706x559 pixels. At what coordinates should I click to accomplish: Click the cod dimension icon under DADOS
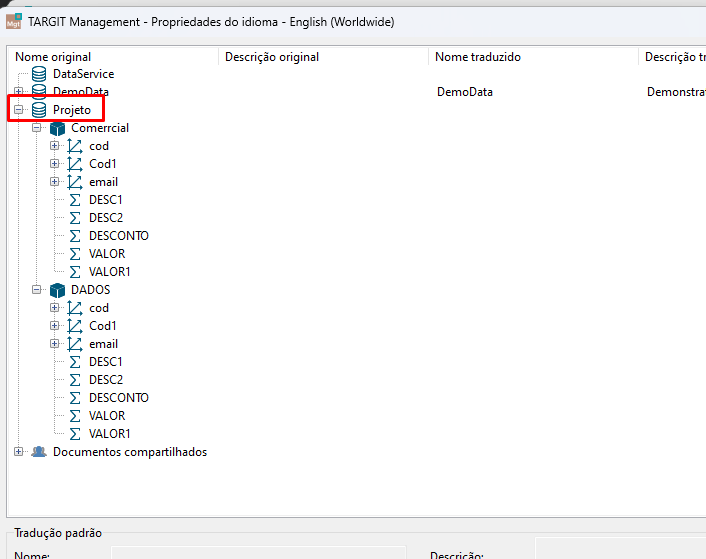pos(75,308)
